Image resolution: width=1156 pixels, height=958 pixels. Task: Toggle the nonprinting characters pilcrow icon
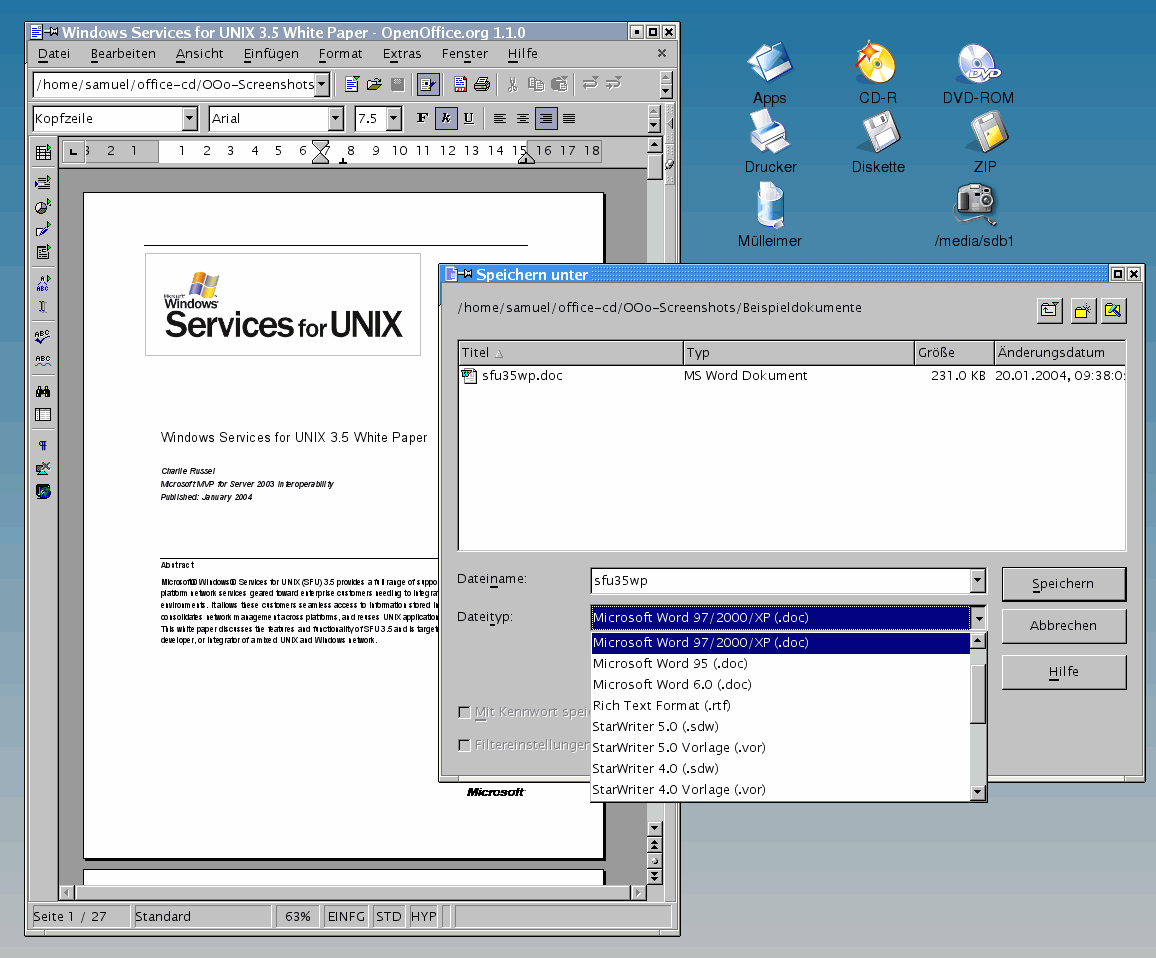click(43, 445)
